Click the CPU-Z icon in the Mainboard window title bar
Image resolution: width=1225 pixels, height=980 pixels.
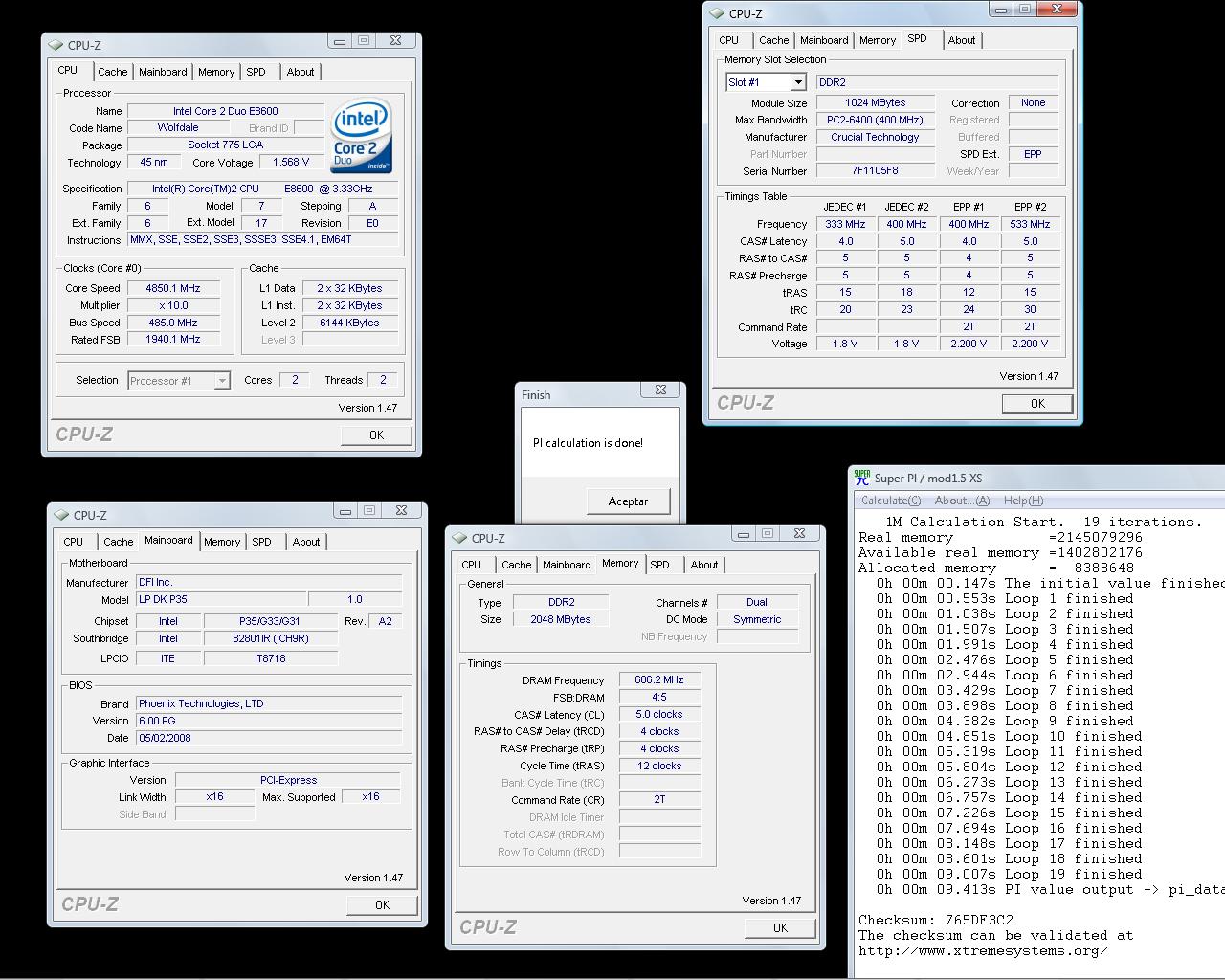pos(62,515)
